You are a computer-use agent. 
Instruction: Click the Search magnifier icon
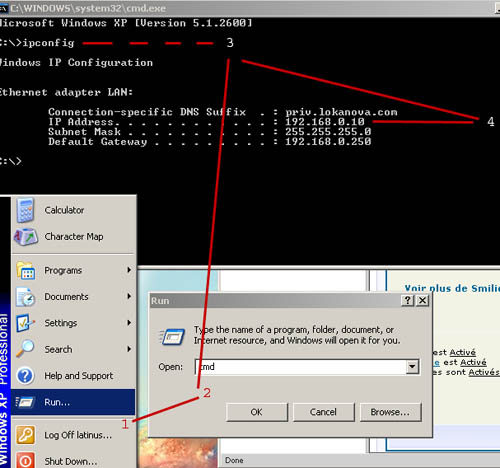click(x=25, y=349)
